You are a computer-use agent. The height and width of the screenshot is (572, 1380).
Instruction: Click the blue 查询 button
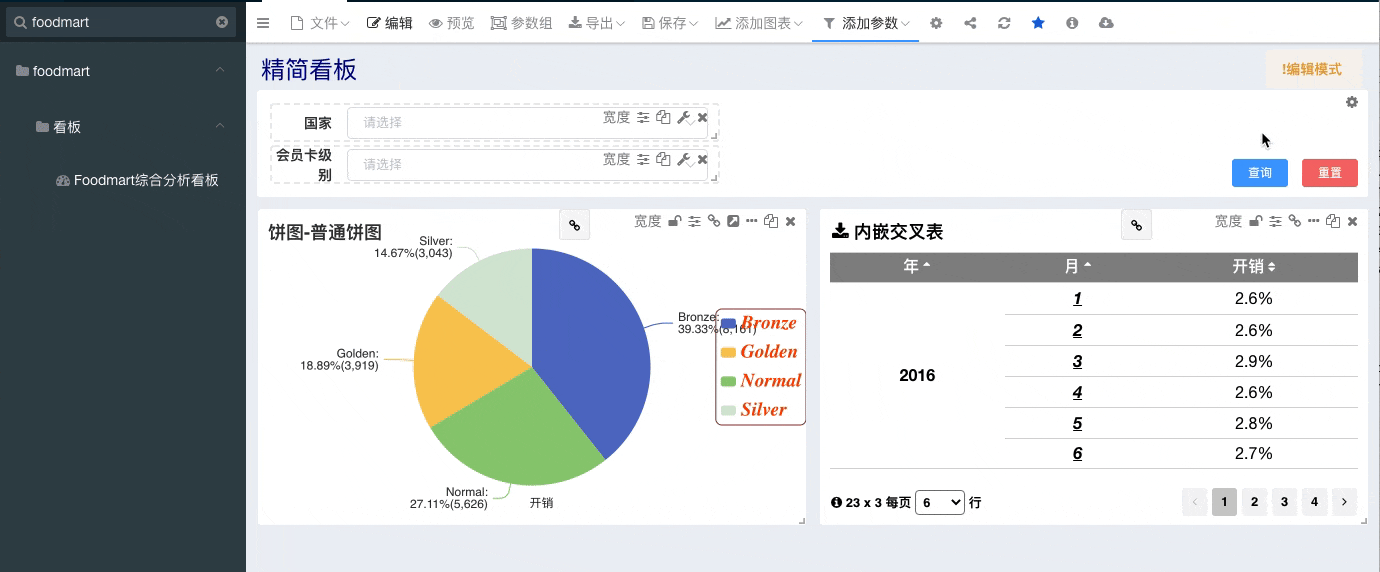click(x=1260, y=172)
